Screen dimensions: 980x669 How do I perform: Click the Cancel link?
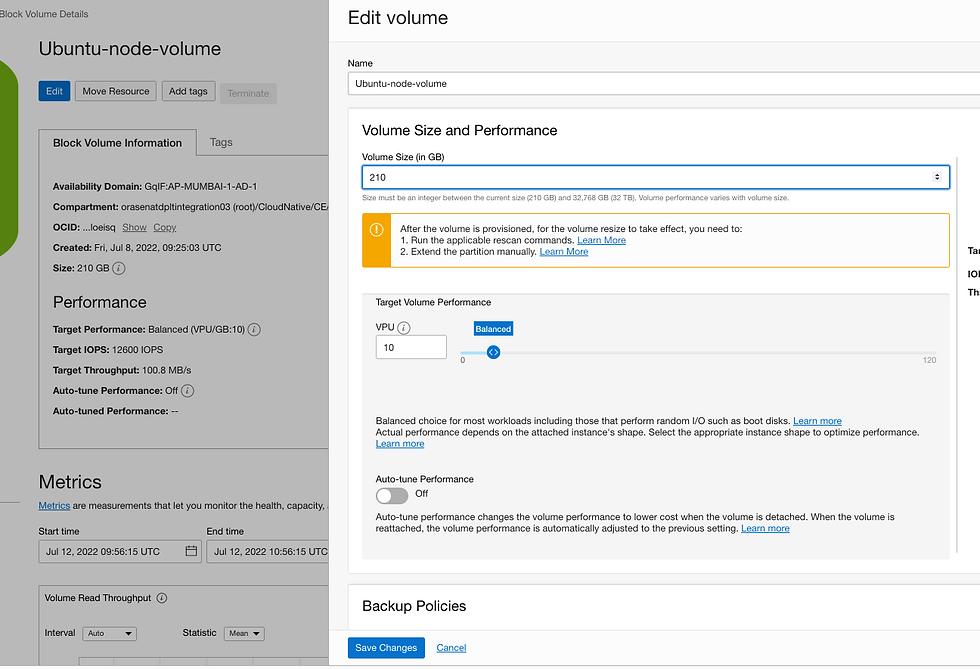coord(451,648)
